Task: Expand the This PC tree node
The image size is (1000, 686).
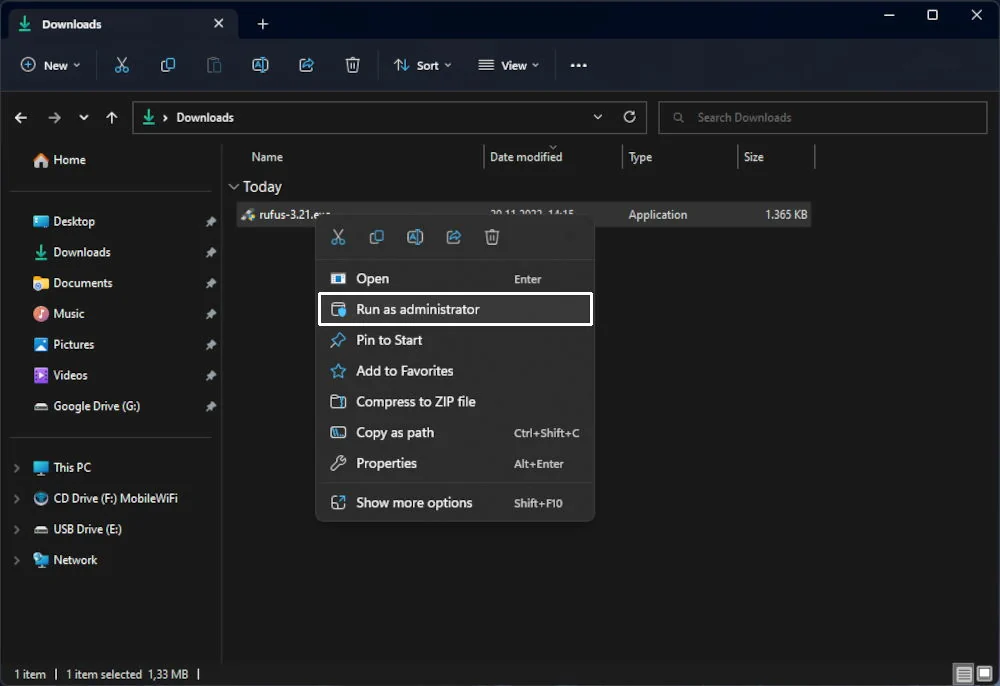Action: click(16, 468)
